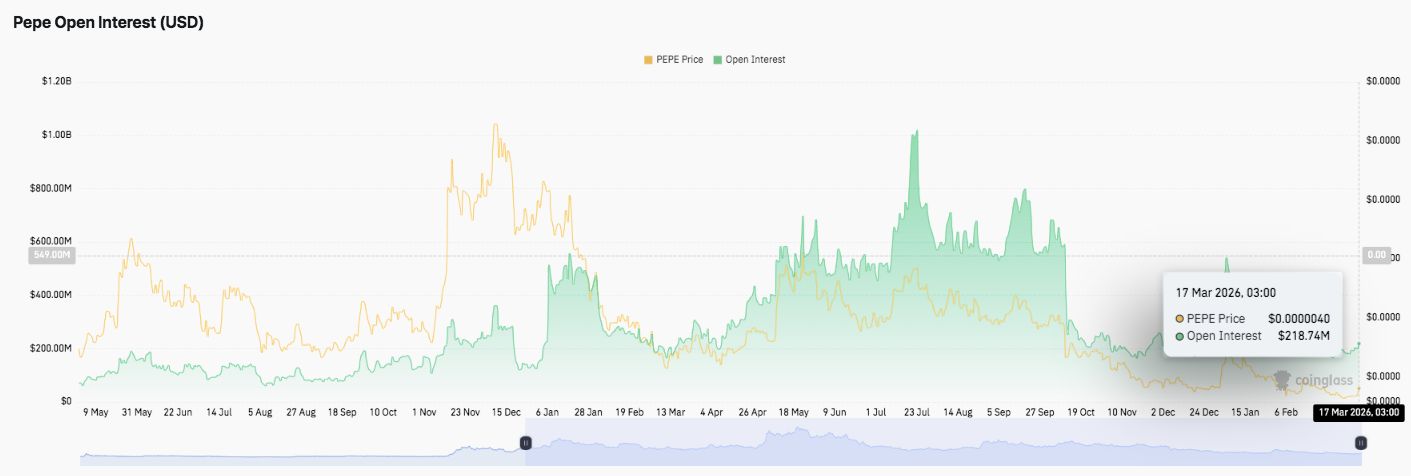
Task: Click the 23 Jul date on x-axis
Action: [x=917, y=412]
